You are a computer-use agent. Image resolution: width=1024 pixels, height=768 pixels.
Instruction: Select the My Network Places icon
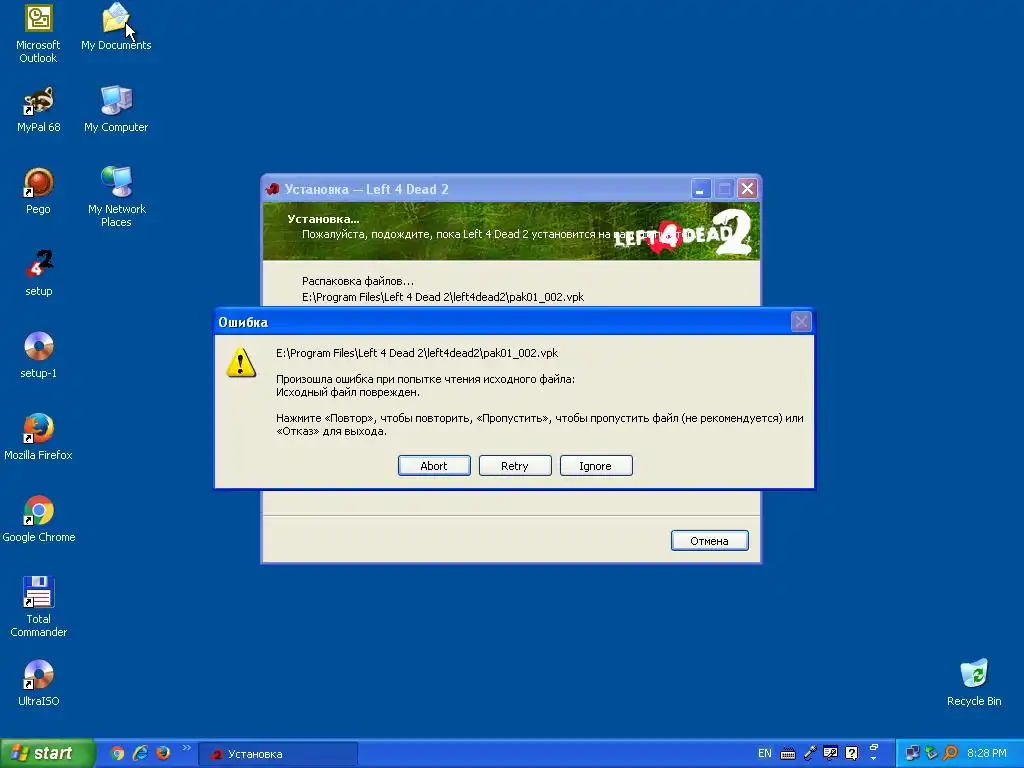[116, 197]
